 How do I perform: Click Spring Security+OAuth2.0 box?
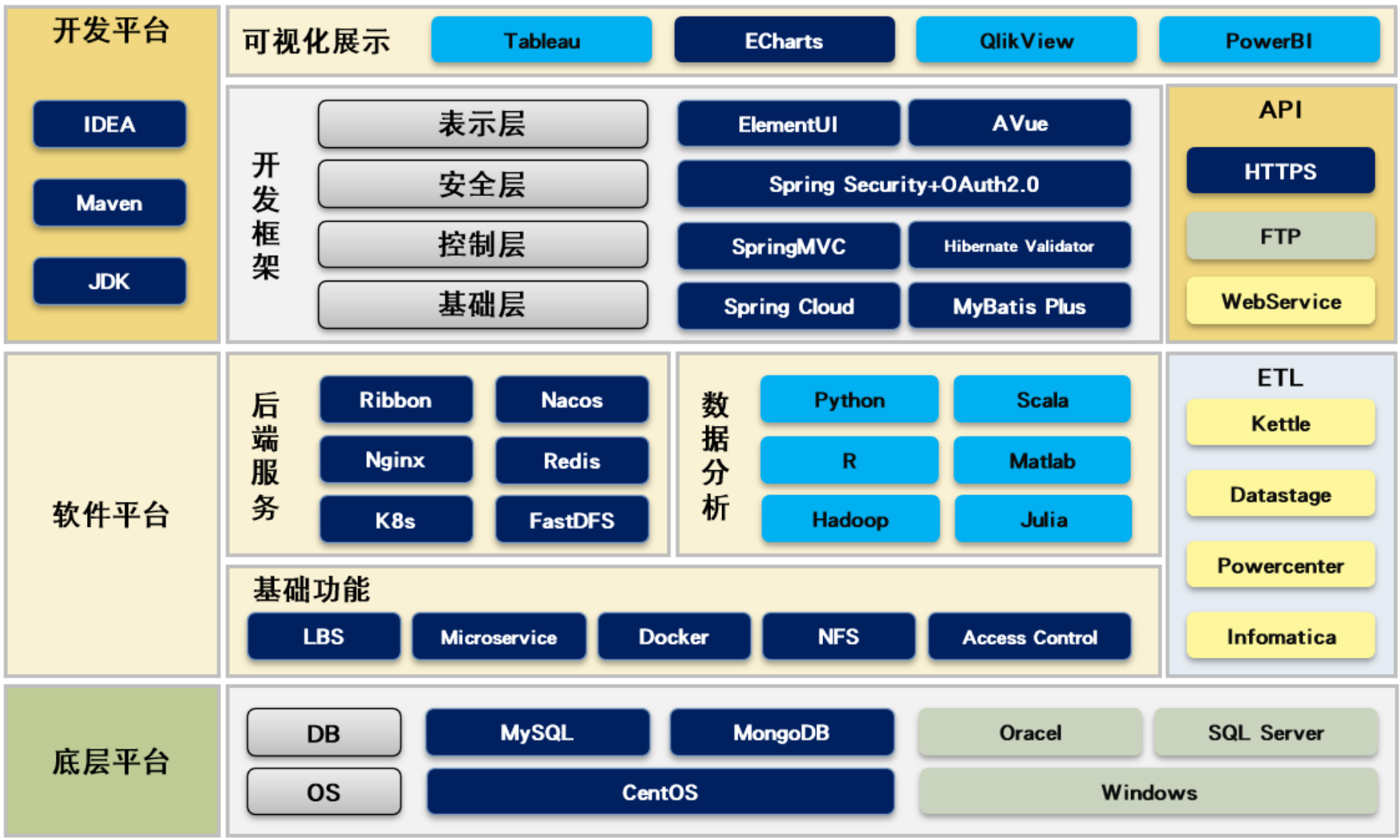point(904,184)
